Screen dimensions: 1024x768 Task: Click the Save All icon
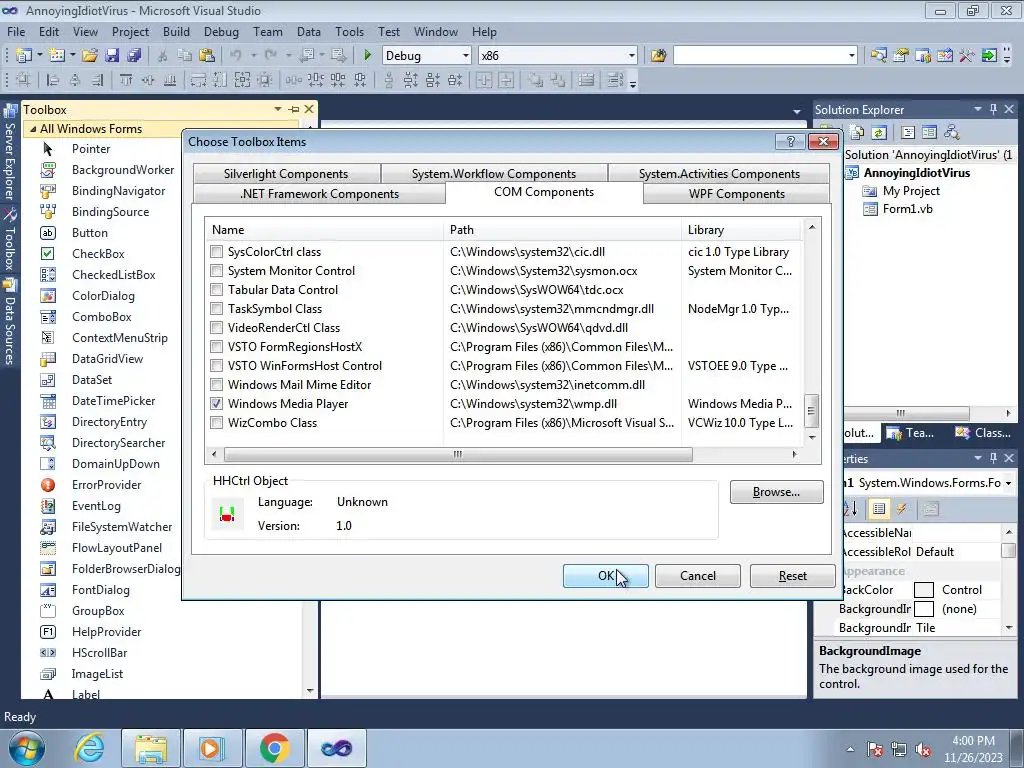(x=134, y=56)
